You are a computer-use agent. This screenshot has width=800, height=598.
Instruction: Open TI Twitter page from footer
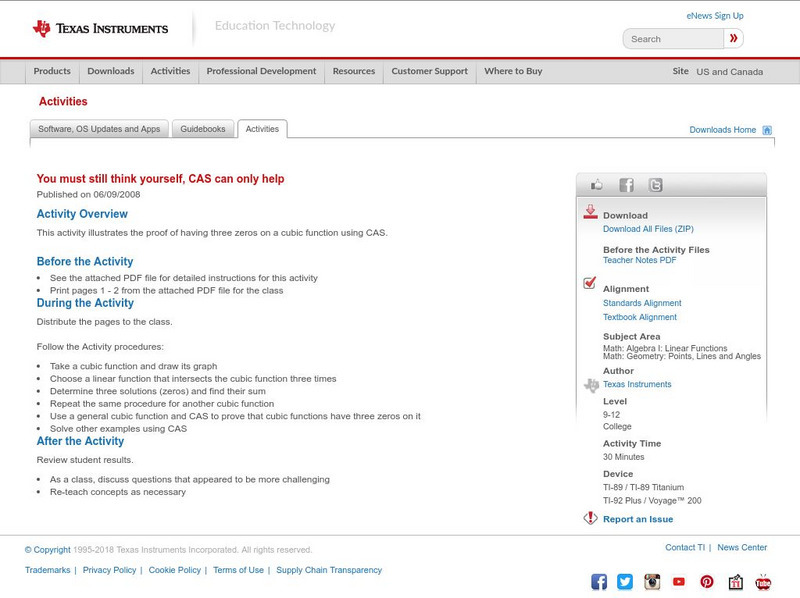tap(625, 582)
